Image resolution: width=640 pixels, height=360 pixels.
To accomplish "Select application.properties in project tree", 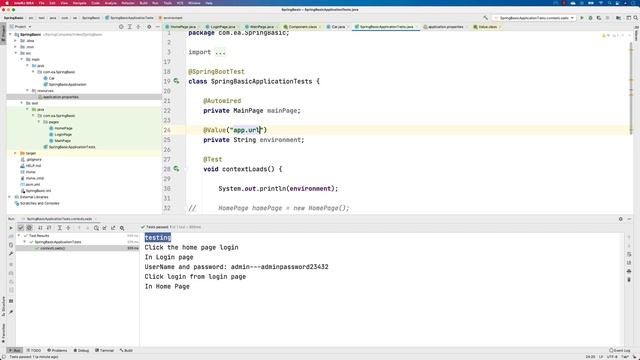I will point(60,97).
